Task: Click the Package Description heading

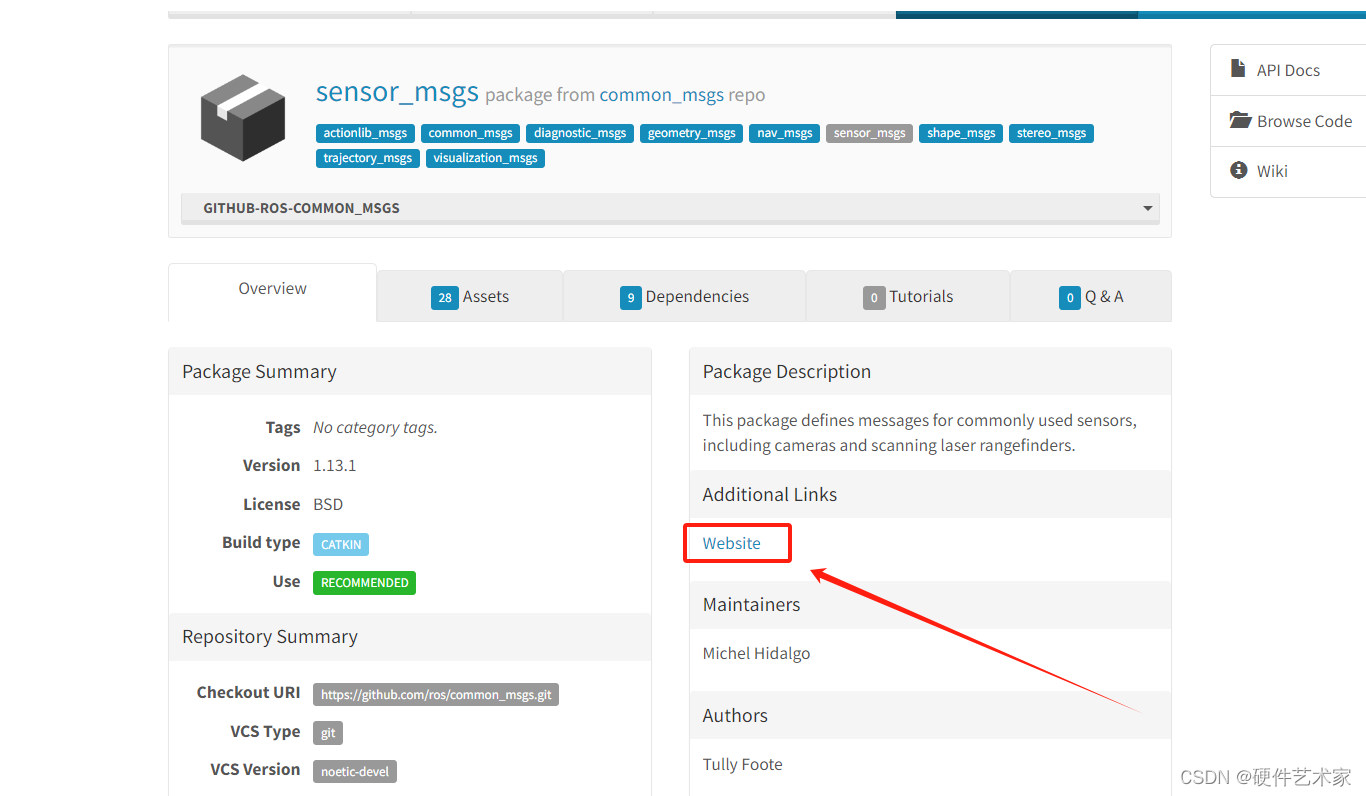Action: click(x=787, y=371)
